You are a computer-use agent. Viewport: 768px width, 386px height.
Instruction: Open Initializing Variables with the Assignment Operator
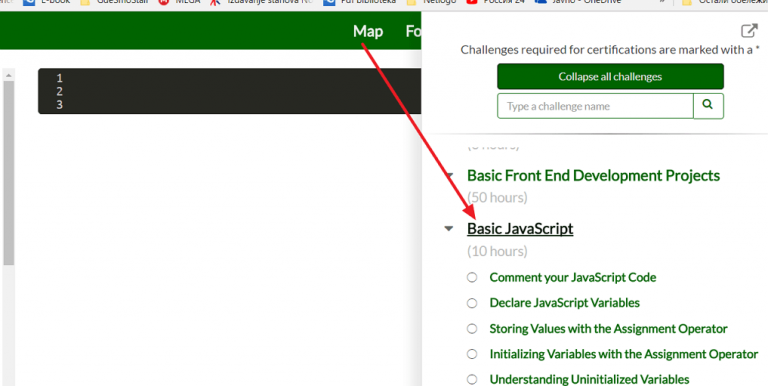[624, 354]
